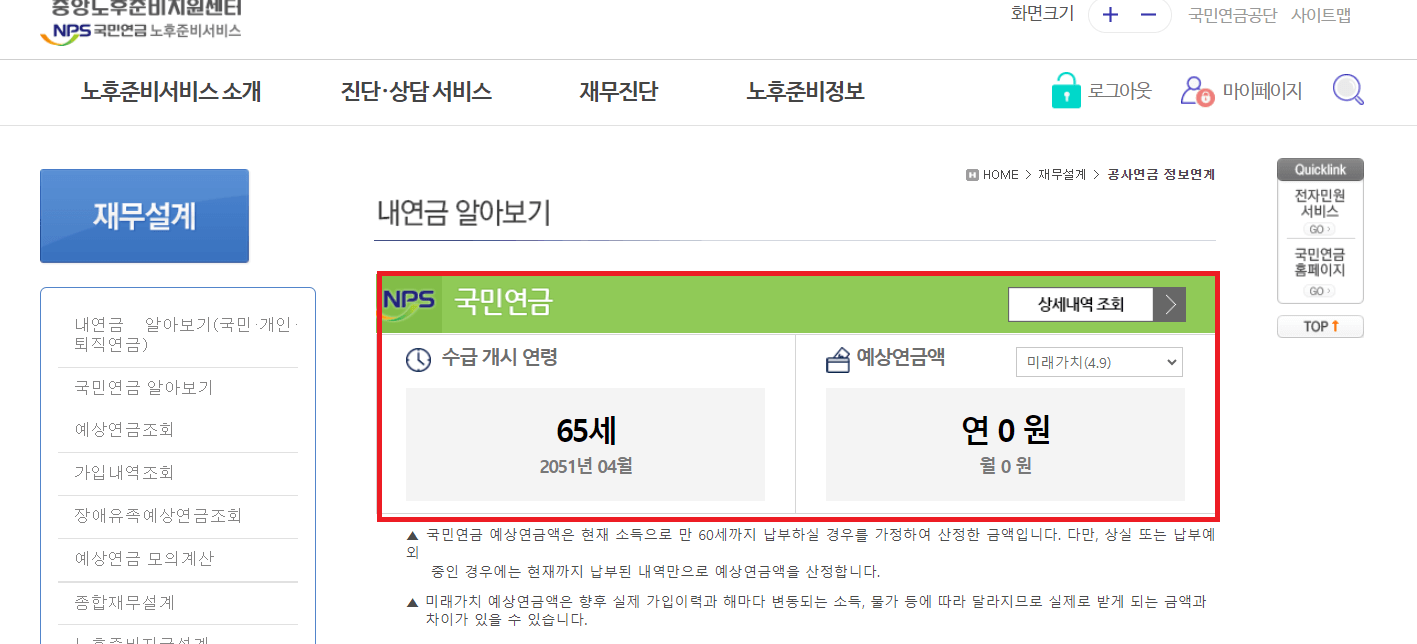This screenshot has width=1417, height=644.
Task: Click the TOP button to scroll up
Action: pos(1320,326)
